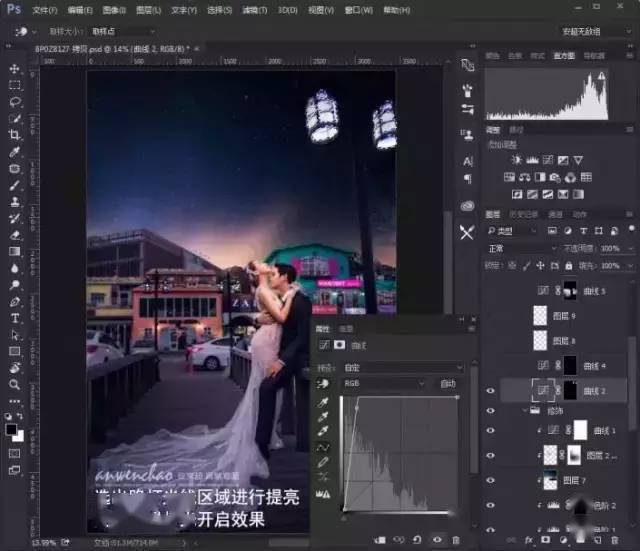Screen dimensions: 640x551
Task: Add layer style via fx icon
Action: click(529, 540)
